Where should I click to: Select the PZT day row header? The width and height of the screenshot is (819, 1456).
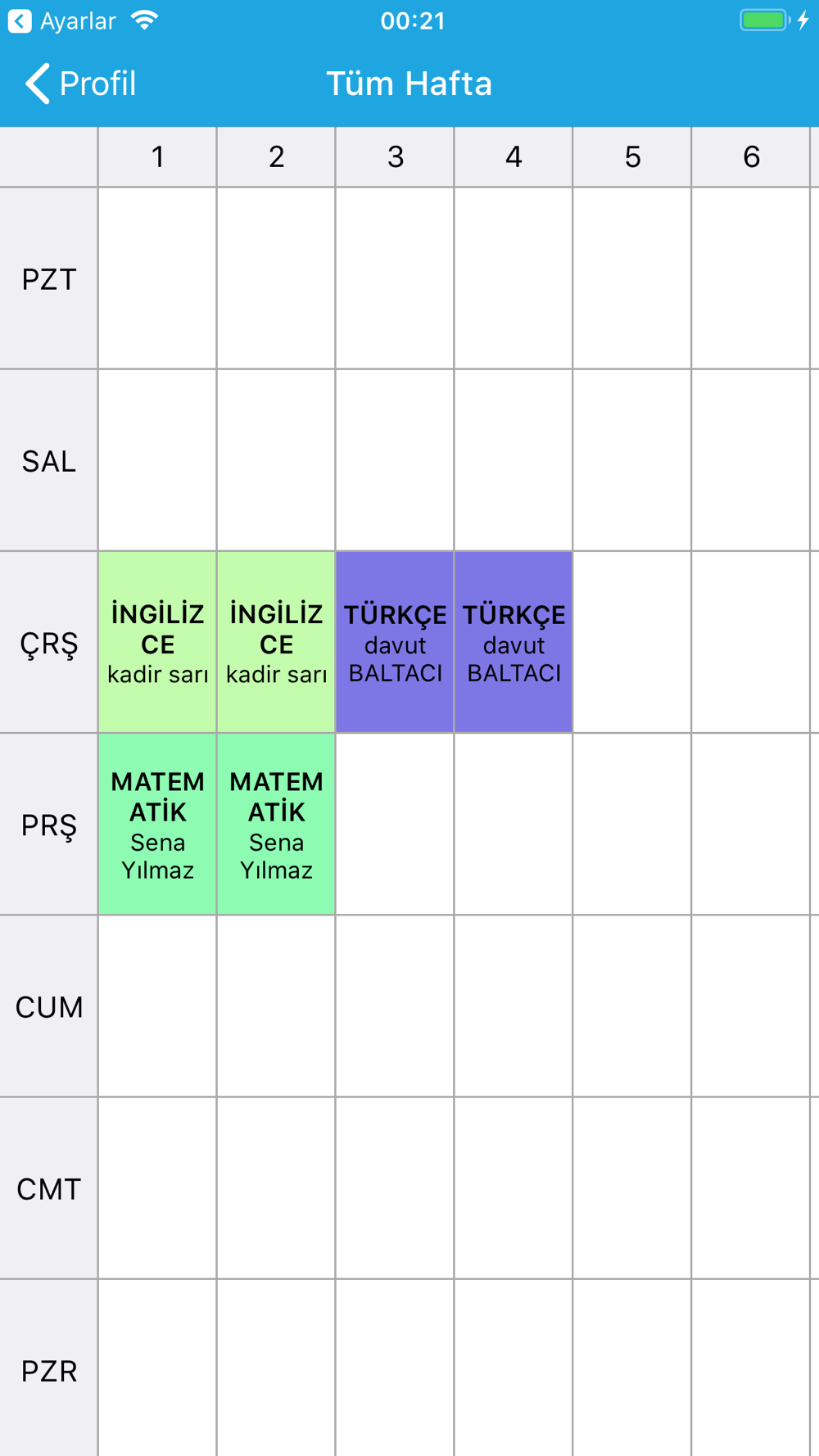point(49,278)
